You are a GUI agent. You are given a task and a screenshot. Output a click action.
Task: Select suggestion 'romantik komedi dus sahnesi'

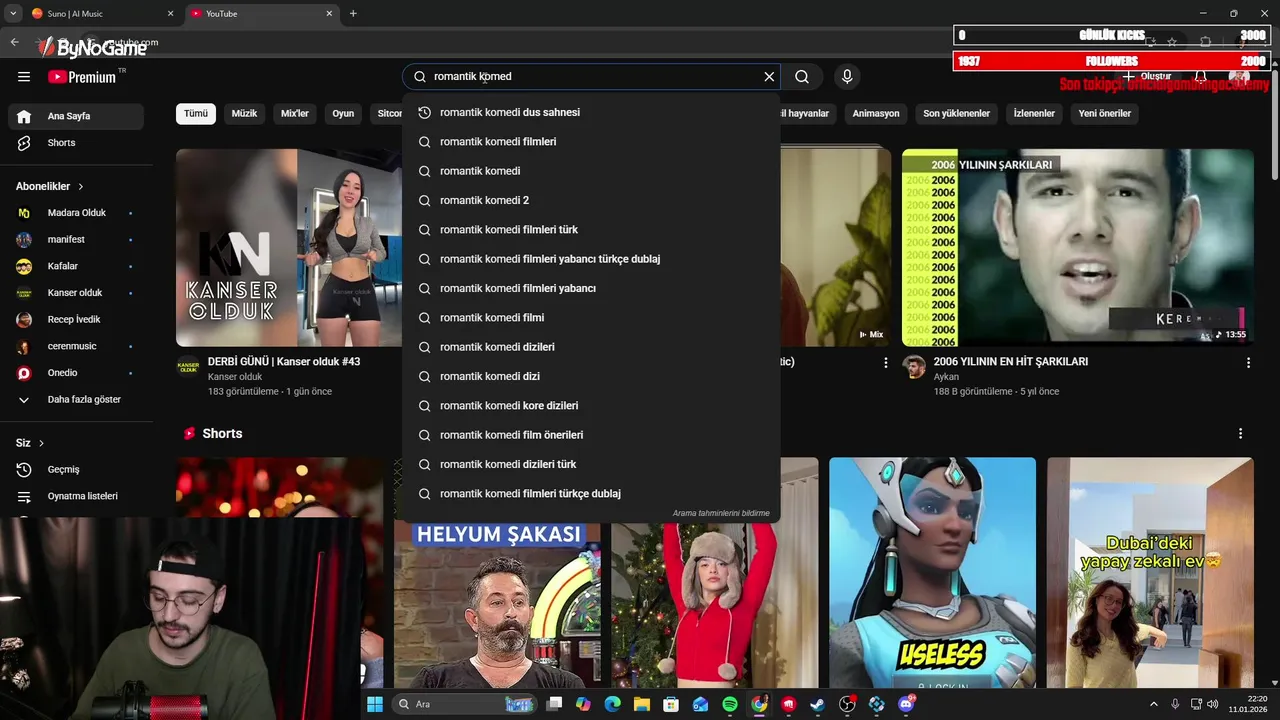pos(591,112)
